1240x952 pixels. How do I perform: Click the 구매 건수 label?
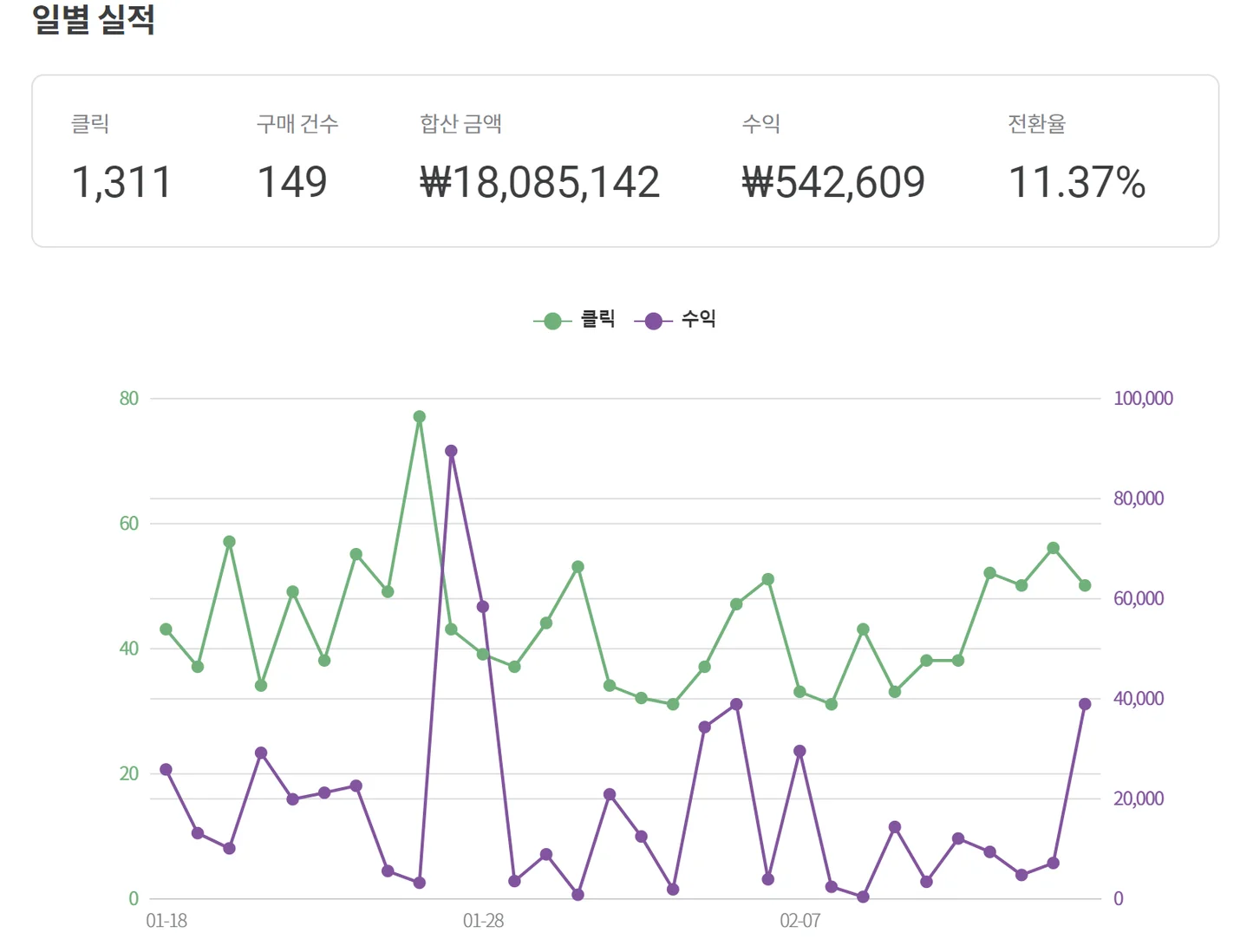pyautogui.click(x=297, y=124)
